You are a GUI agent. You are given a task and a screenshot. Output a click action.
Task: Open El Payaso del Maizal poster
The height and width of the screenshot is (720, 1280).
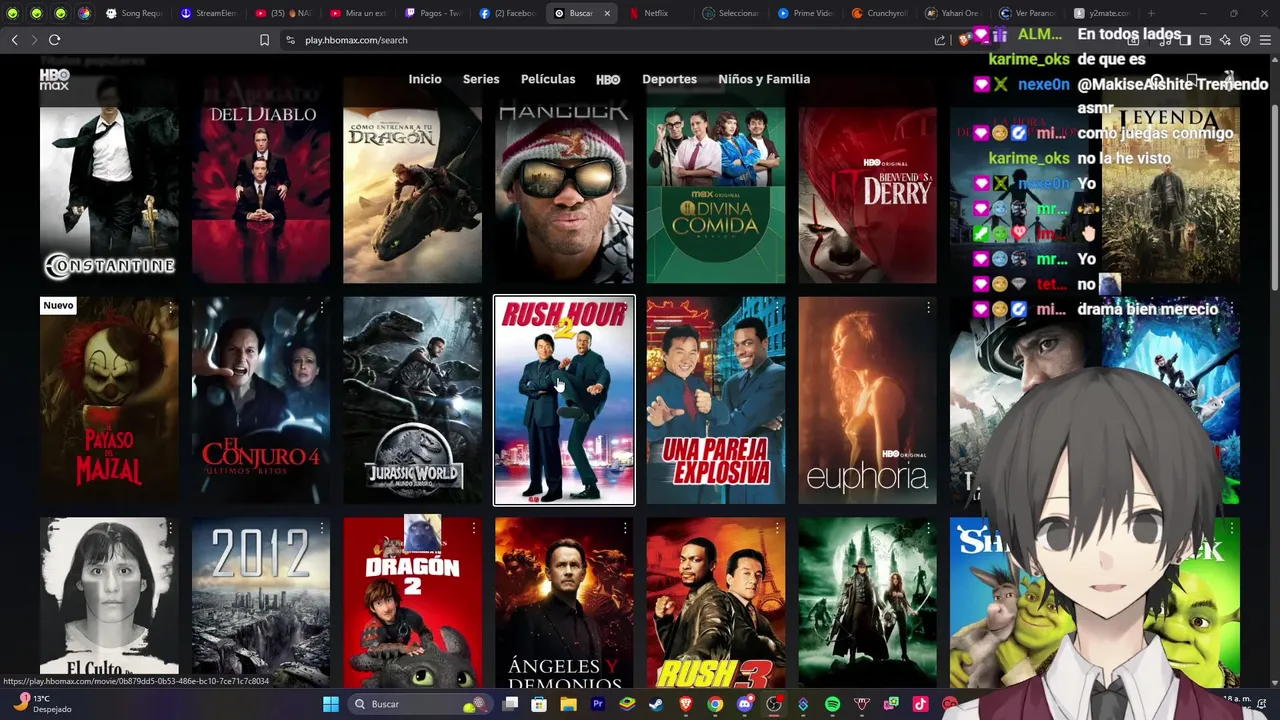(x=110, y=400)
